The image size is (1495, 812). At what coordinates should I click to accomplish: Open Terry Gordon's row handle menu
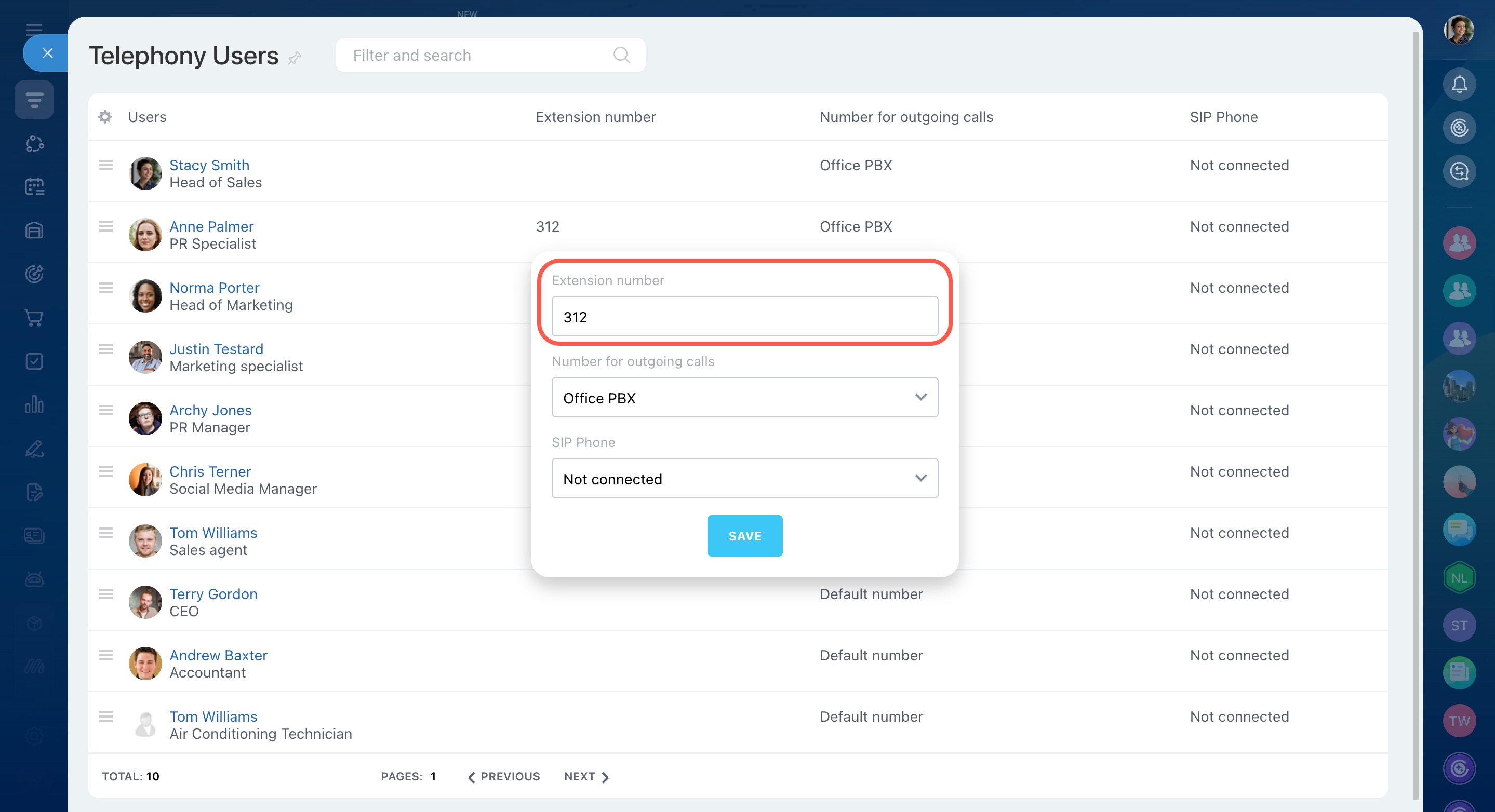[105, 594]
